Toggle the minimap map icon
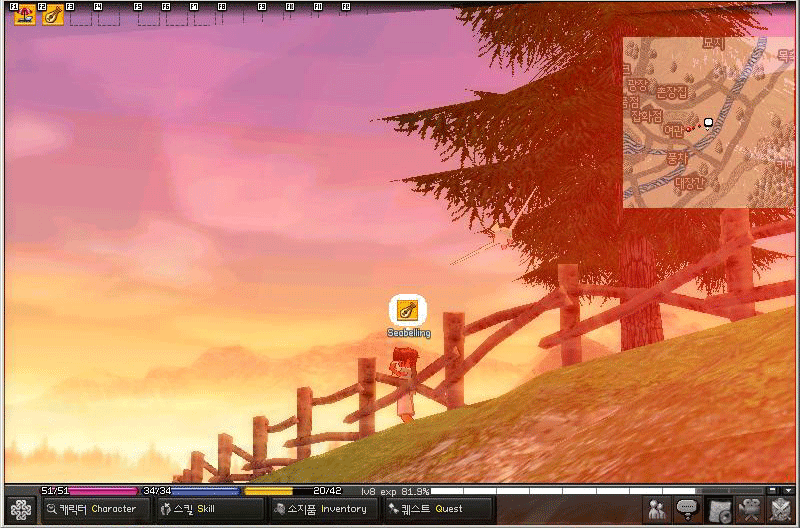 (x=719, y=509)
